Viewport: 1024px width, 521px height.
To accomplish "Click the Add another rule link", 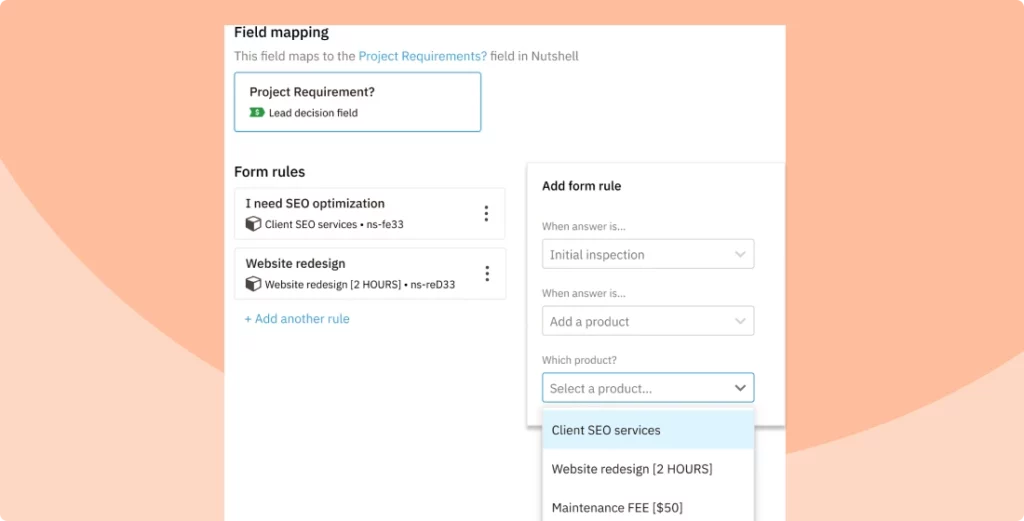I will (x=297, y=319).
